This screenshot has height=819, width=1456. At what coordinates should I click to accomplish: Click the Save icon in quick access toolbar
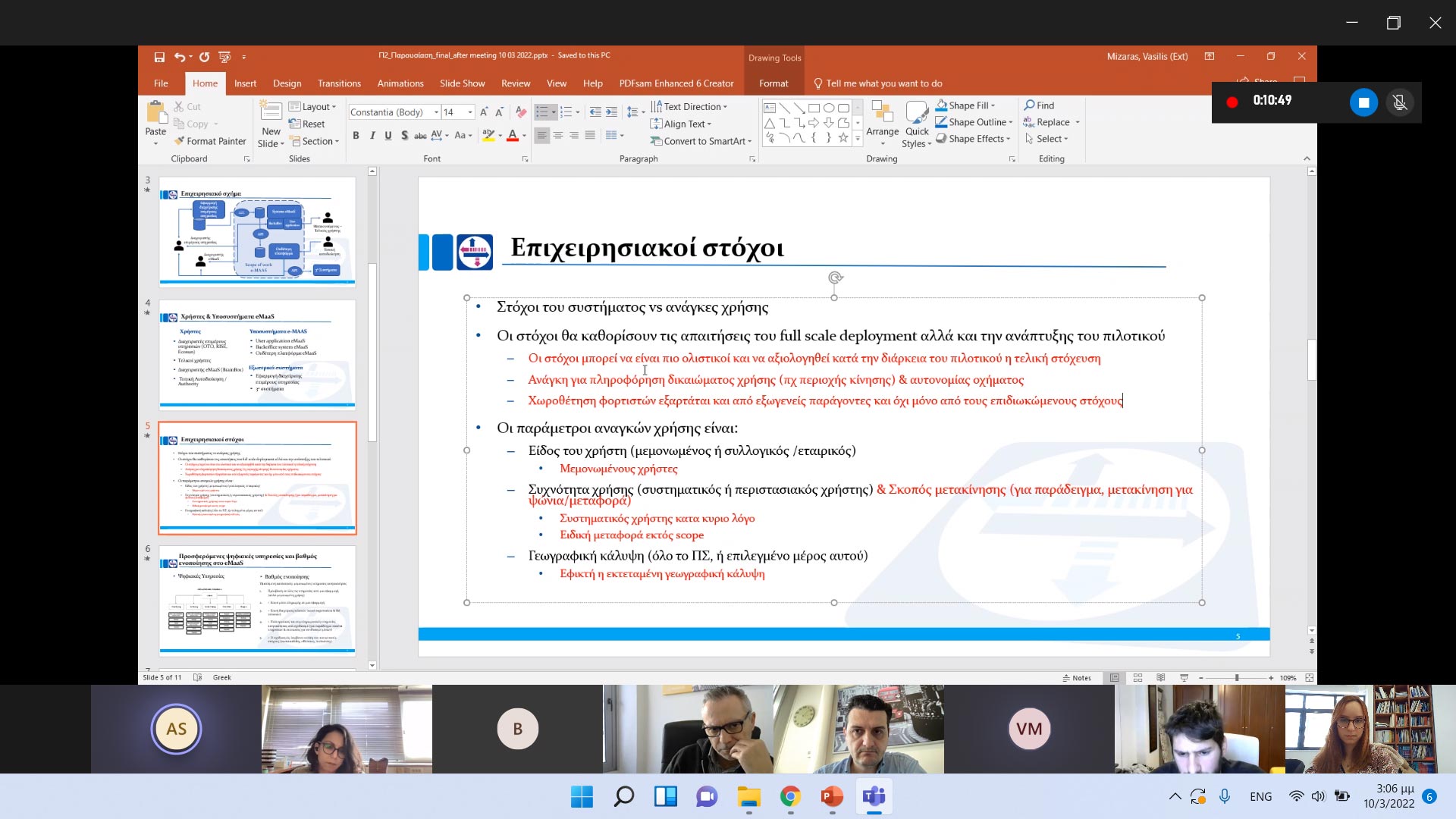(159, 57)
